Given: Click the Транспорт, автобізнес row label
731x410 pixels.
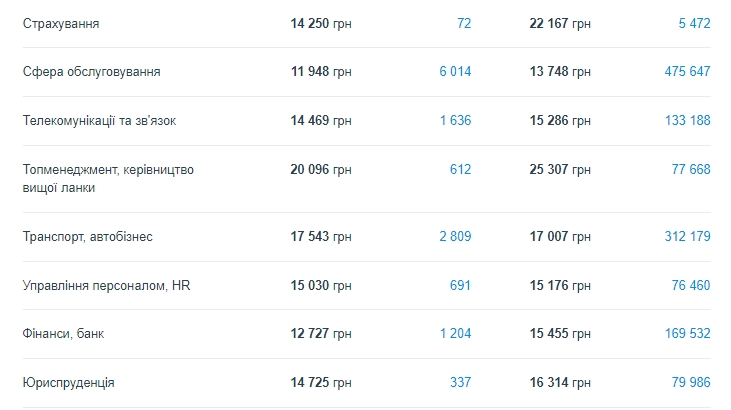Looking at the screenshot, I should 87,237.
